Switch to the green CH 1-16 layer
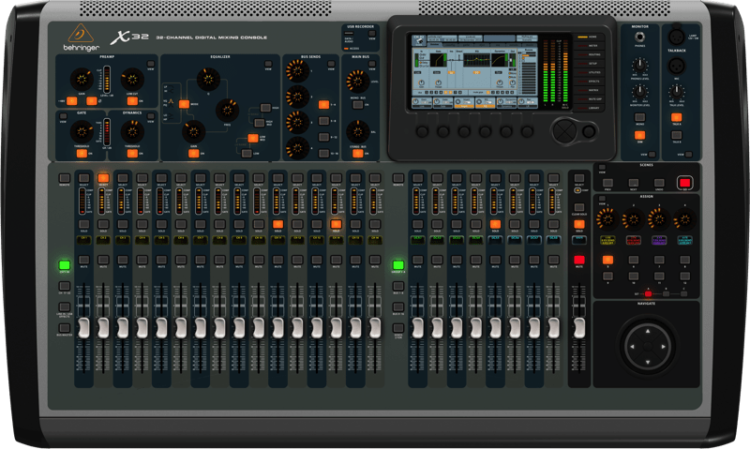Viewport: 750px width, 449px height. [64, 264]
